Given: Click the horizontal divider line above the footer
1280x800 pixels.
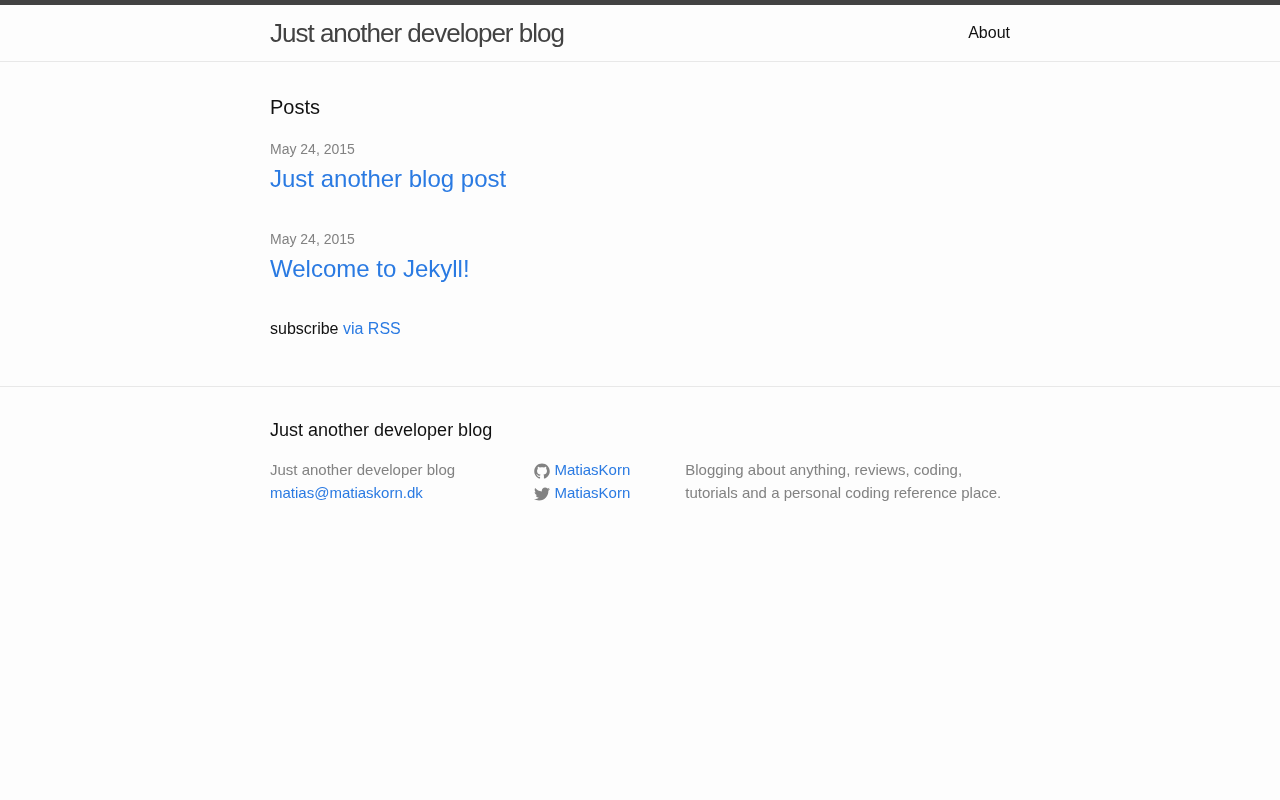Looking at the screenshot, I should pyautogui.click(x=640, y=386).
